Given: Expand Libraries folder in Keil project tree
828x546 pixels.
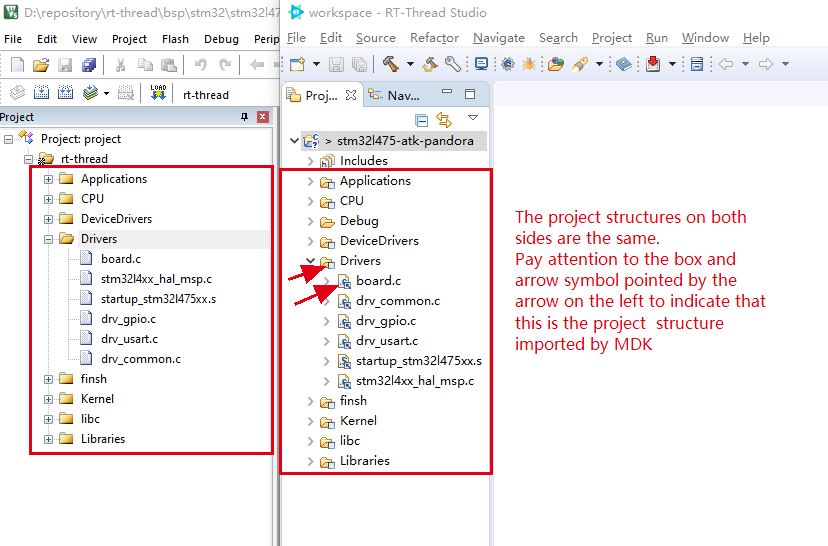Looking at the screenshot, I should click(x=49, y=439).
